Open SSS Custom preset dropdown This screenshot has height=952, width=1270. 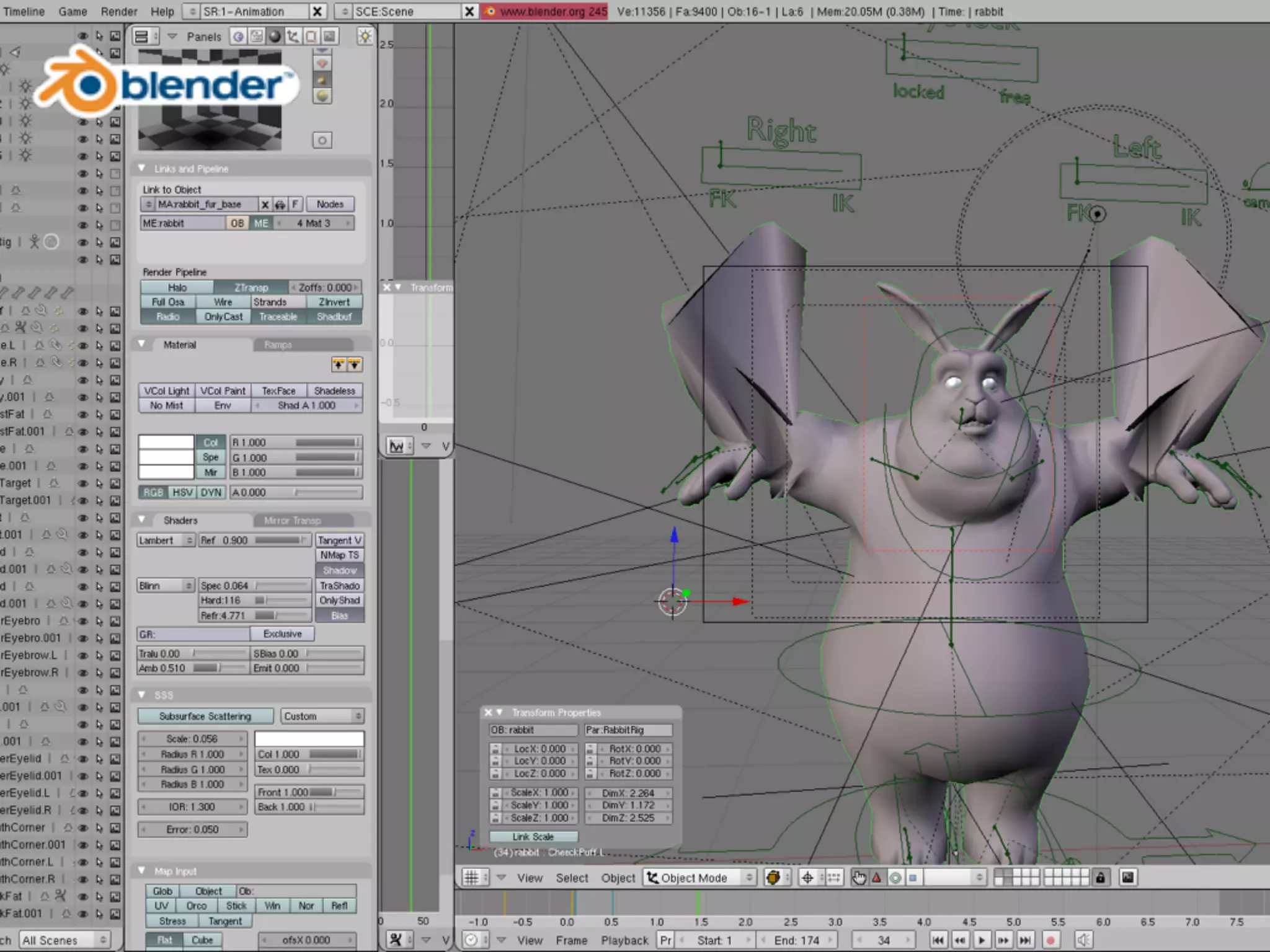click(322, 716)
